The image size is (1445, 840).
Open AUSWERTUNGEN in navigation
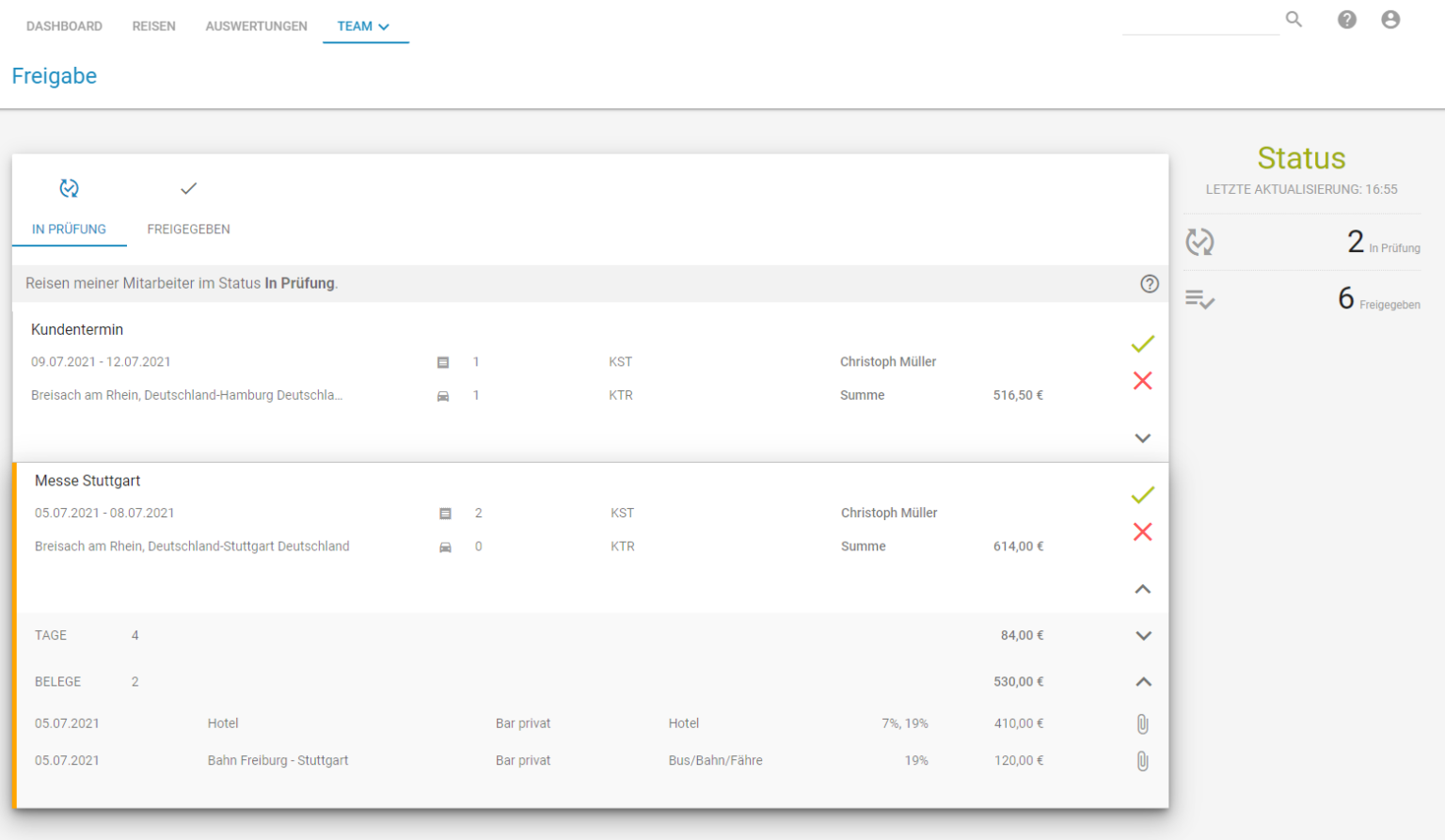(x=256, y=26)
